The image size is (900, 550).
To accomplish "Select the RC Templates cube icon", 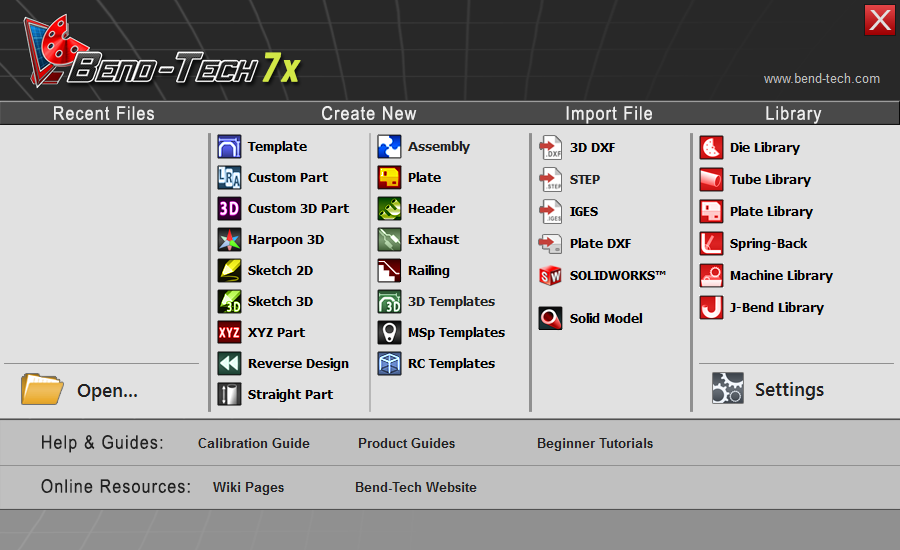I will (389, 363).
